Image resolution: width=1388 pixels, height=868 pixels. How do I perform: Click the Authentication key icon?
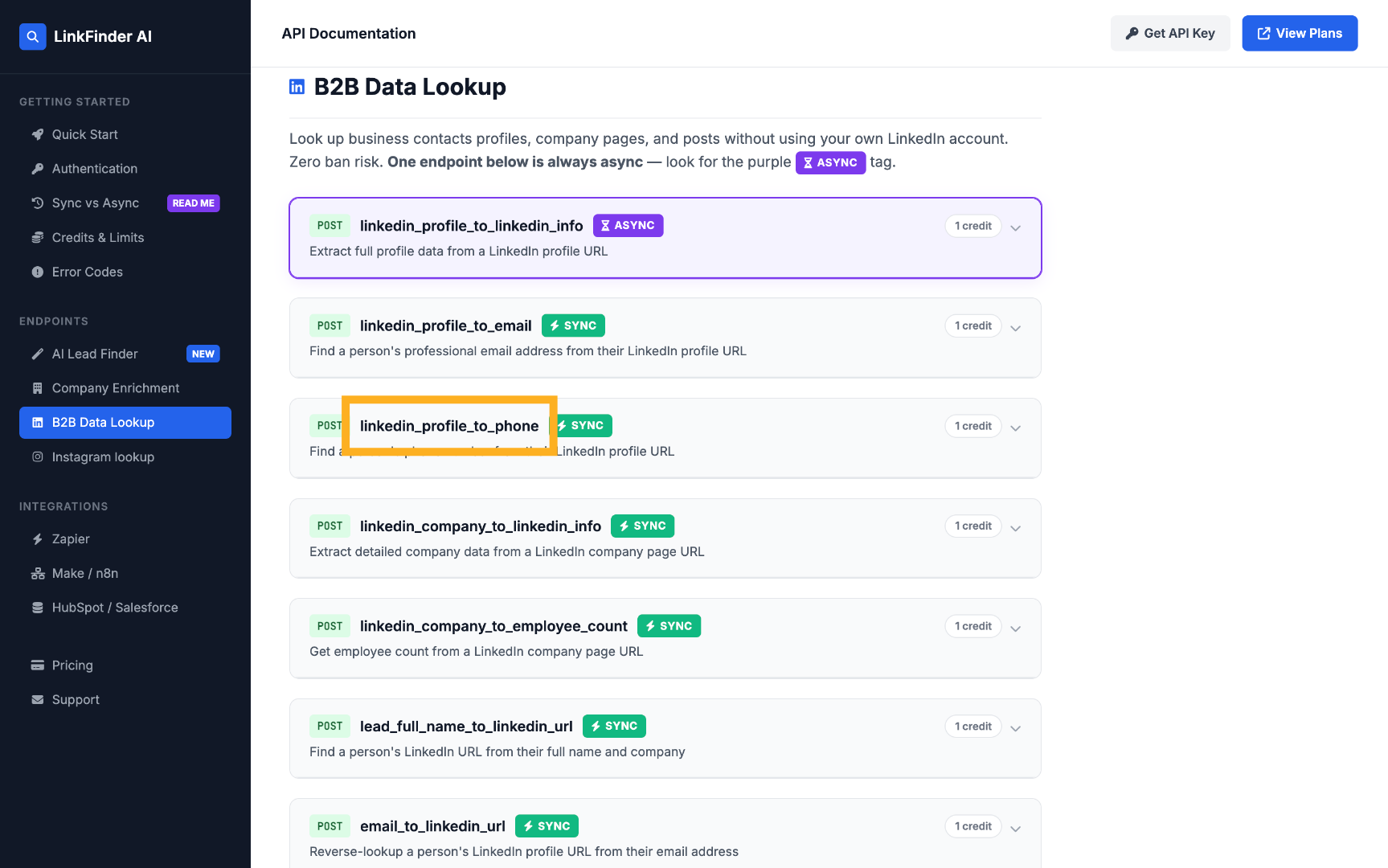tap(38, 169)
